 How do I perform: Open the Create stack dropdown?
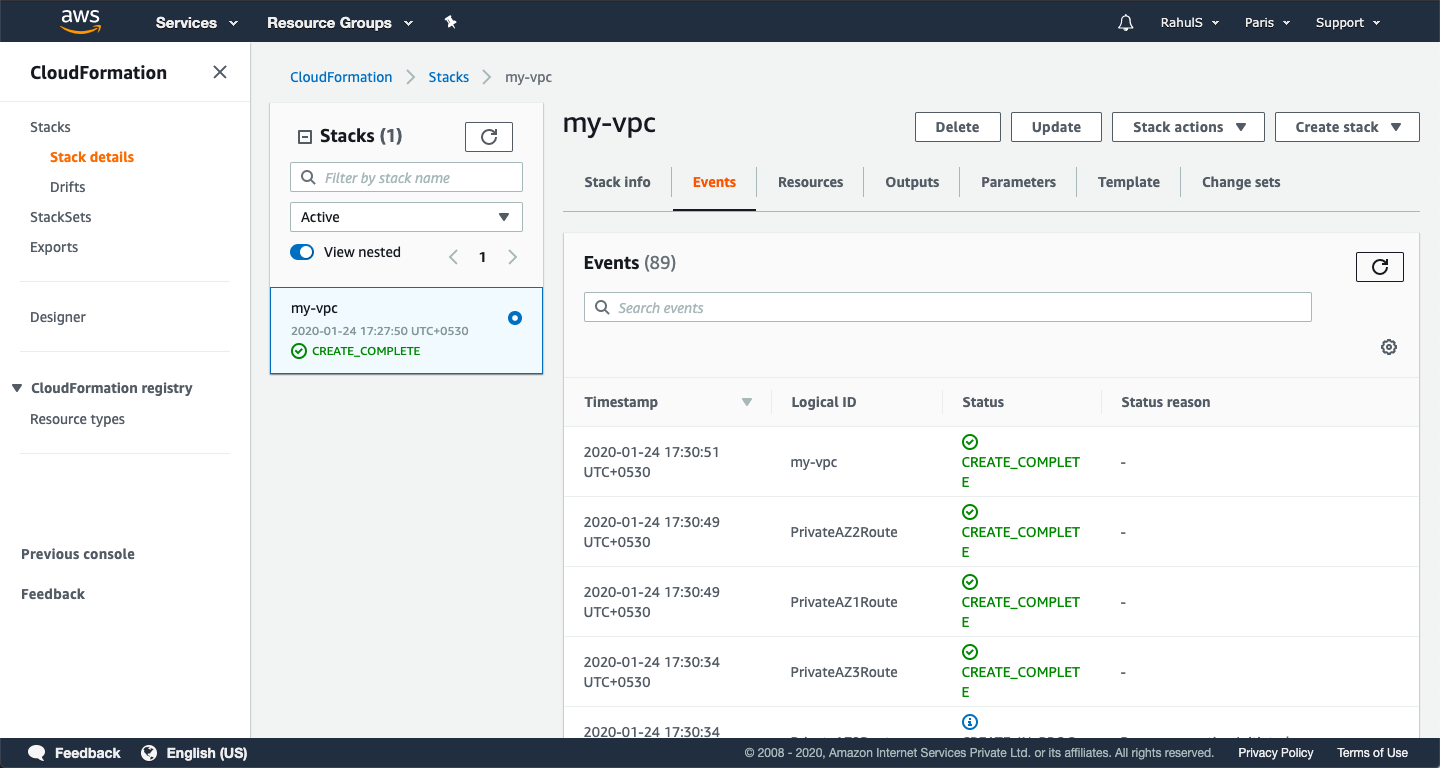tap(1346, 127)
